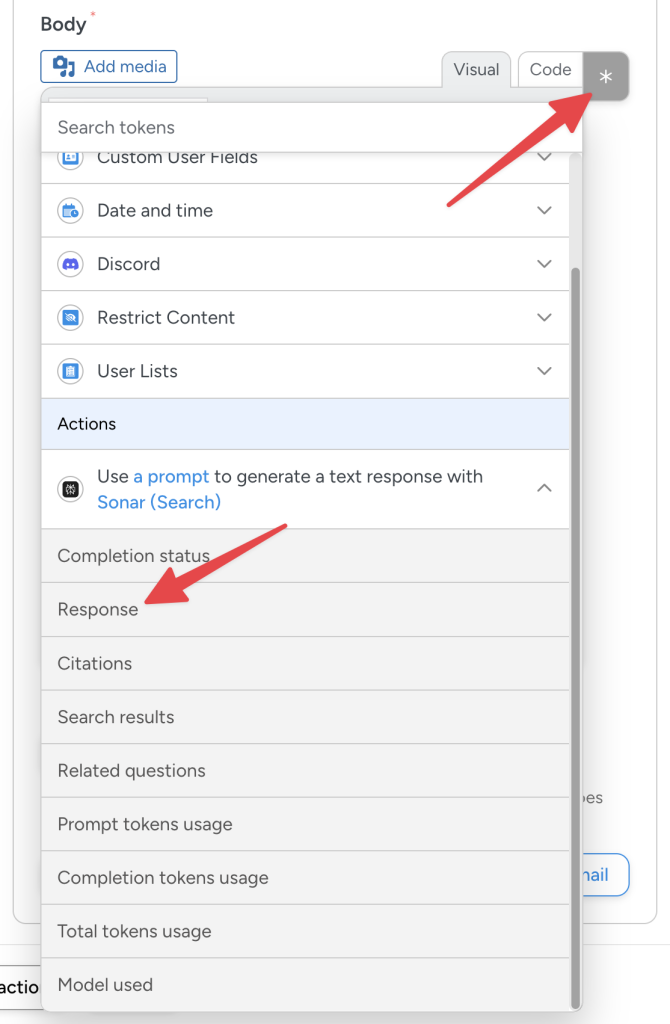Switch to the Visual tab
Viewport: 670px width, 1024px height.
(476, 69)
